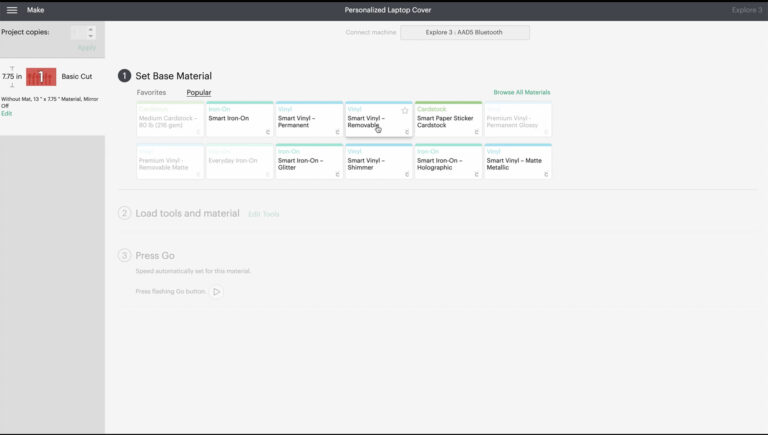The image size is (768, 435).
Task: Increase project copies with up arrow
Action: point(91,29)
